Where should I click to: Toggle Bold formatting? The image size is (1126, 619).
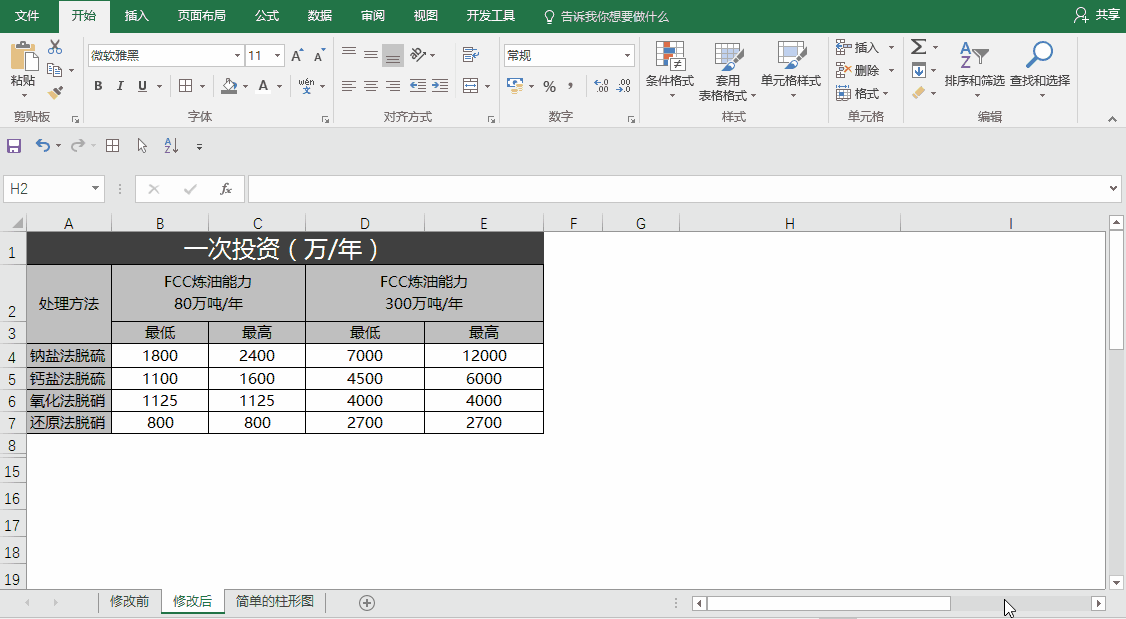tap(98, 86)
